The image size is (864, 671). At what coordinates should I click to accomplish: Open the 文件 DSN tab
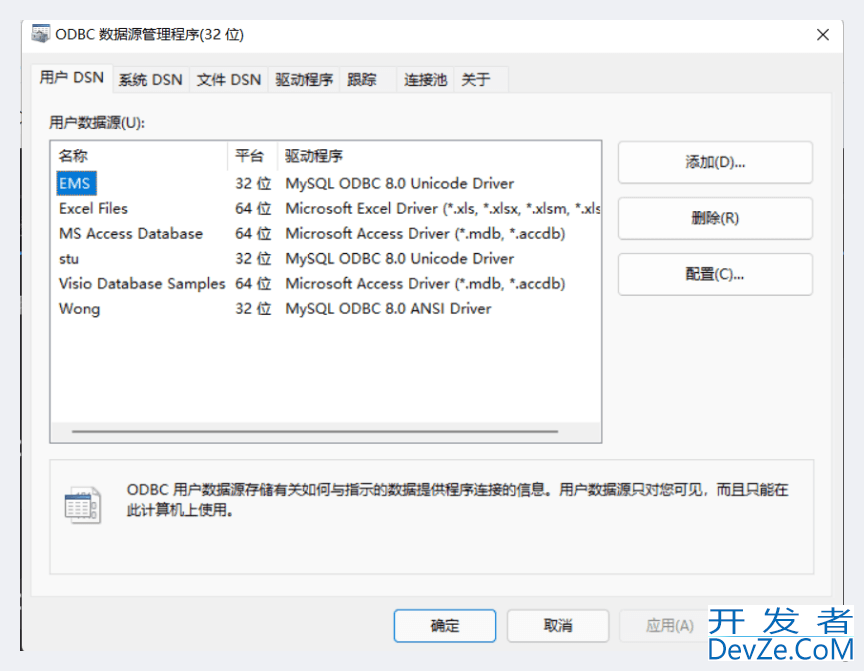229,80
